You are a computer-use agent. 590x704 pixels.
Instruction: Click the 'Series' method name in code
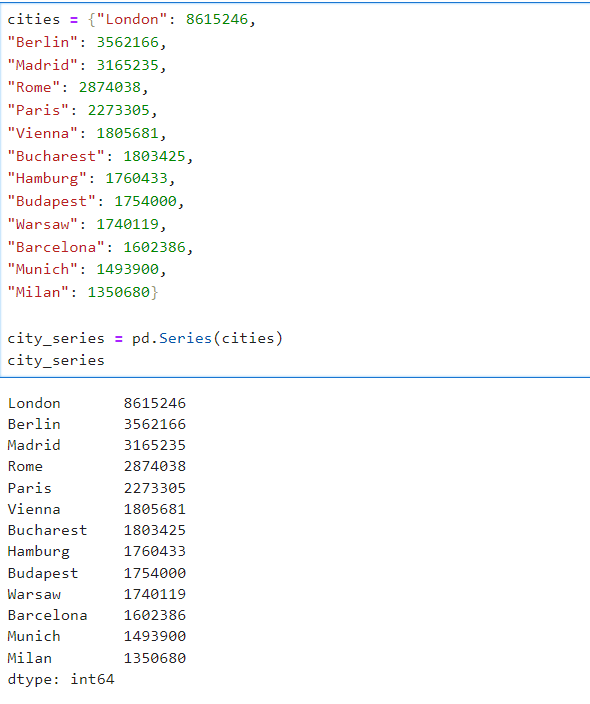pos(185,338)
